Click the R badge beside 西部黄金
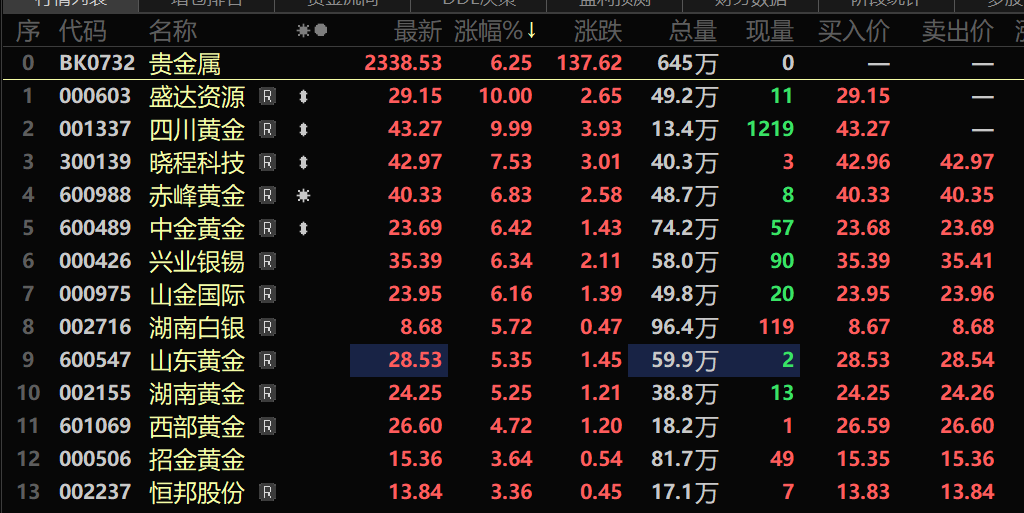This screenshot has width=1024, height=513. pos(267,426)
